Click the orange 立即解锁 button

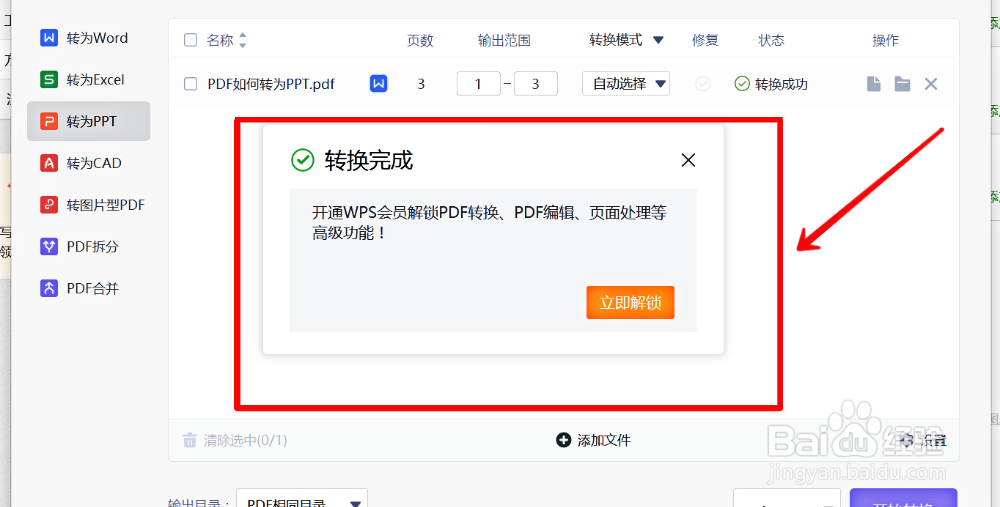(630, 302)
